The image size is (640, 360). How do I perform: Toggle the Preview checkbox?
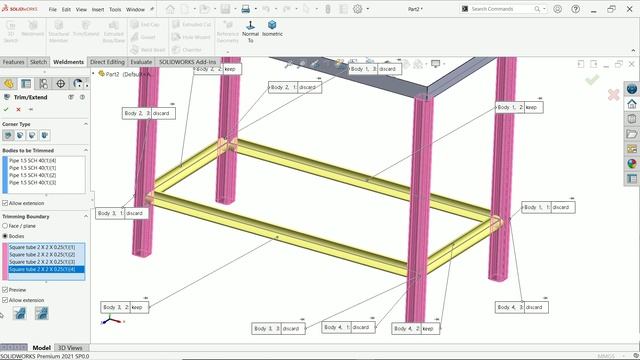pos(5,290)
